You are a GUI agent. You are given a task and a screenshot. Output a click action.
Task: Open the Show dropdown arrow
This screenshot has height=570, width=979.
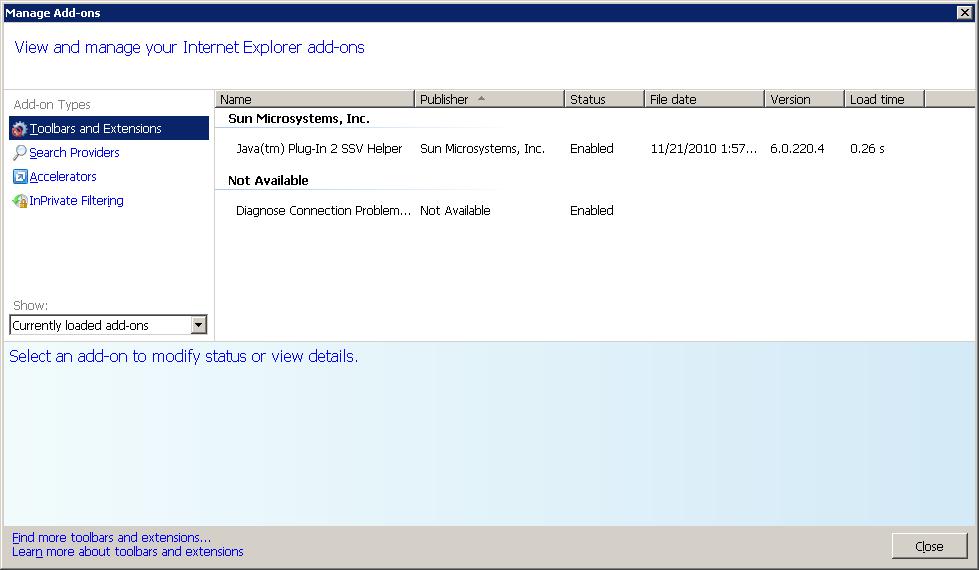pyautogui.click(x=199, y=325)
